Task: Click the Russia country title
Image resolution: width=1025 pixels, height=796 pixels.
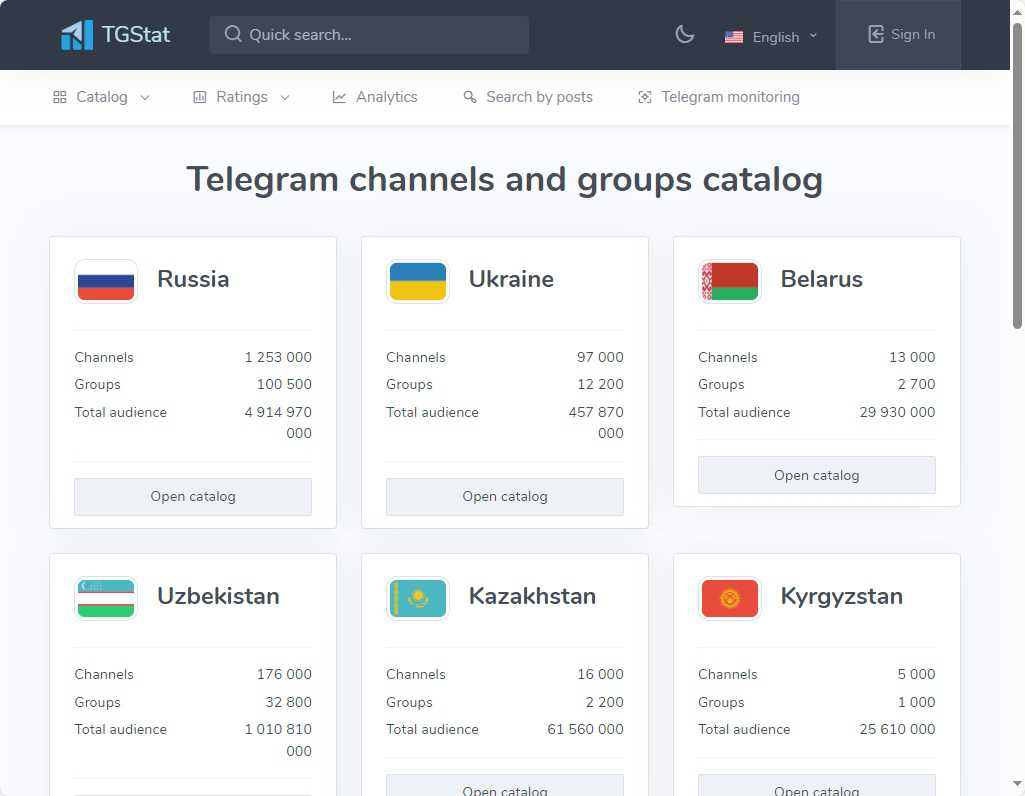Action: 193,279
